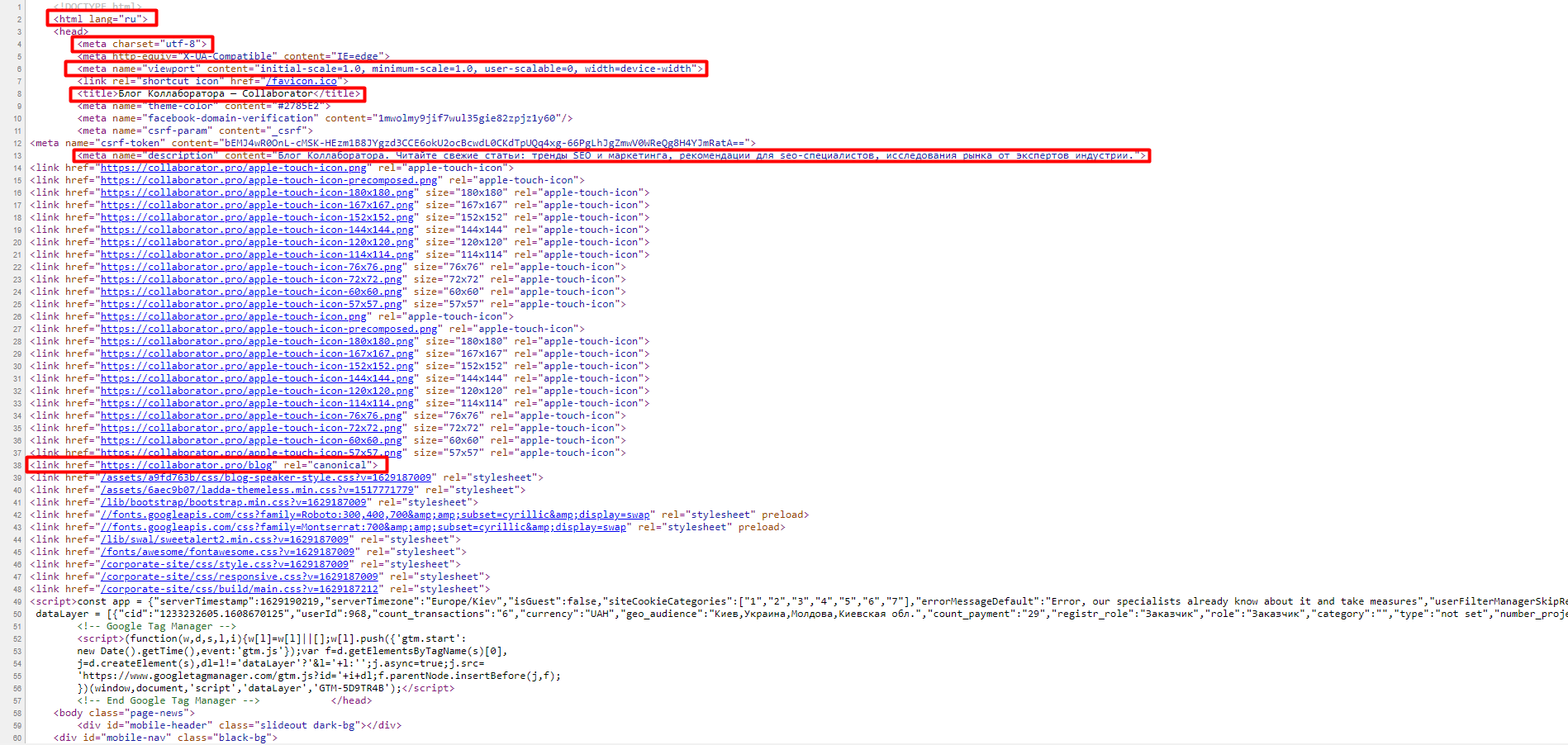Open apple-touch-icon.png link on line 14
This screenshot has width=1568, height=745.
click(233, 168)
